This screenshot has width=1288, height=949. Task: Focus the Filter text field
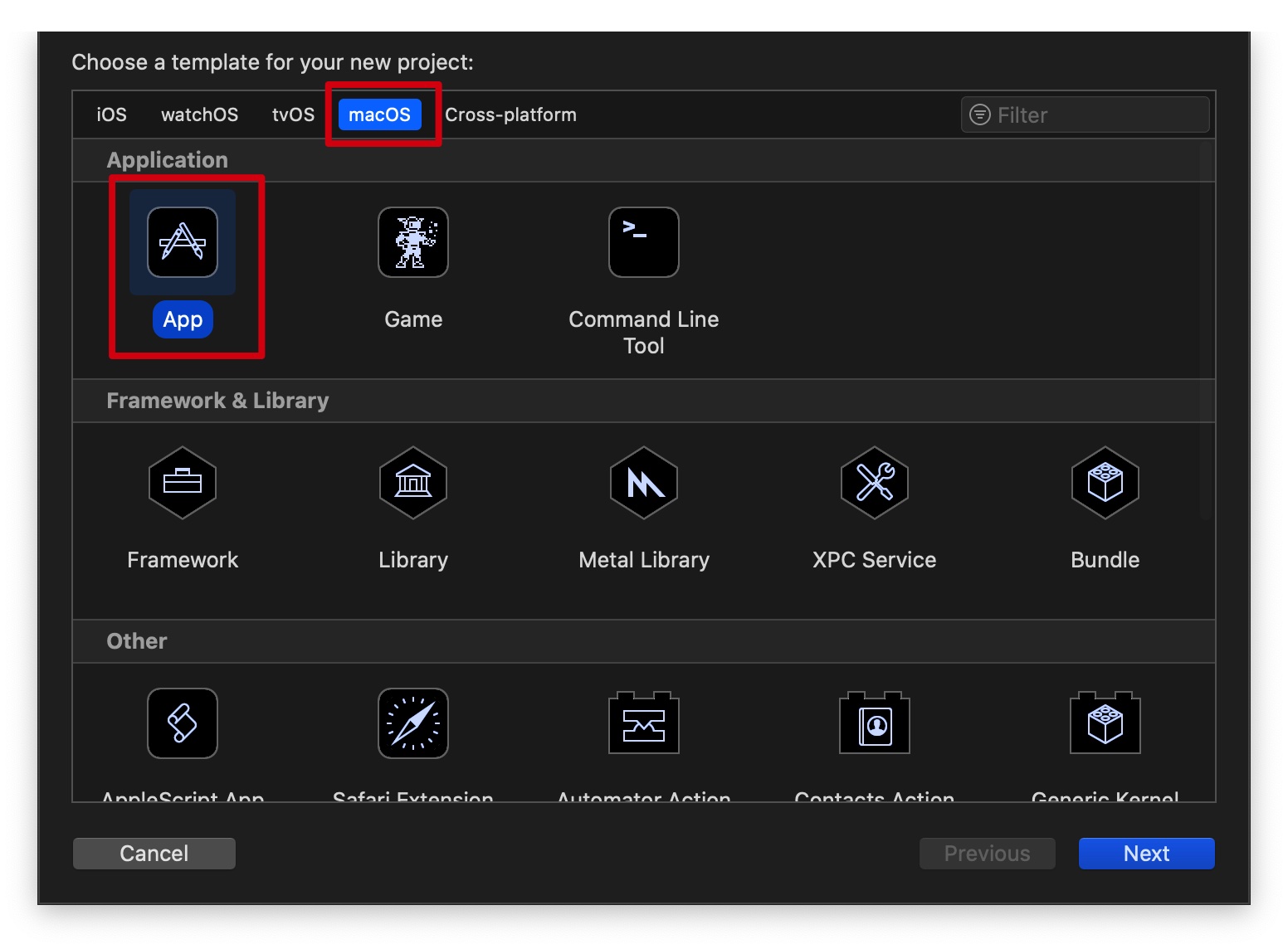coord(1086,114)
